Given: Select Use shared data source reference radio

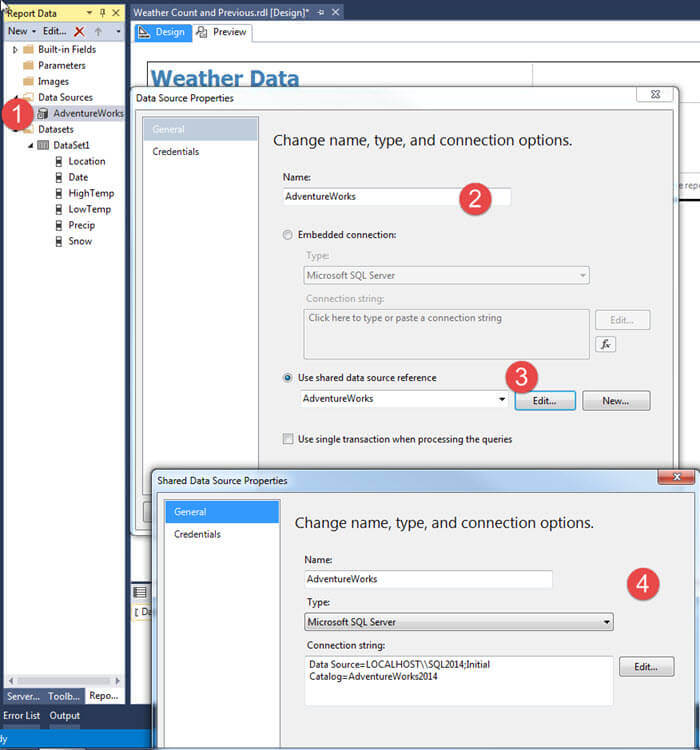Looking at the screenshot, I should click(x=287, y=378).
